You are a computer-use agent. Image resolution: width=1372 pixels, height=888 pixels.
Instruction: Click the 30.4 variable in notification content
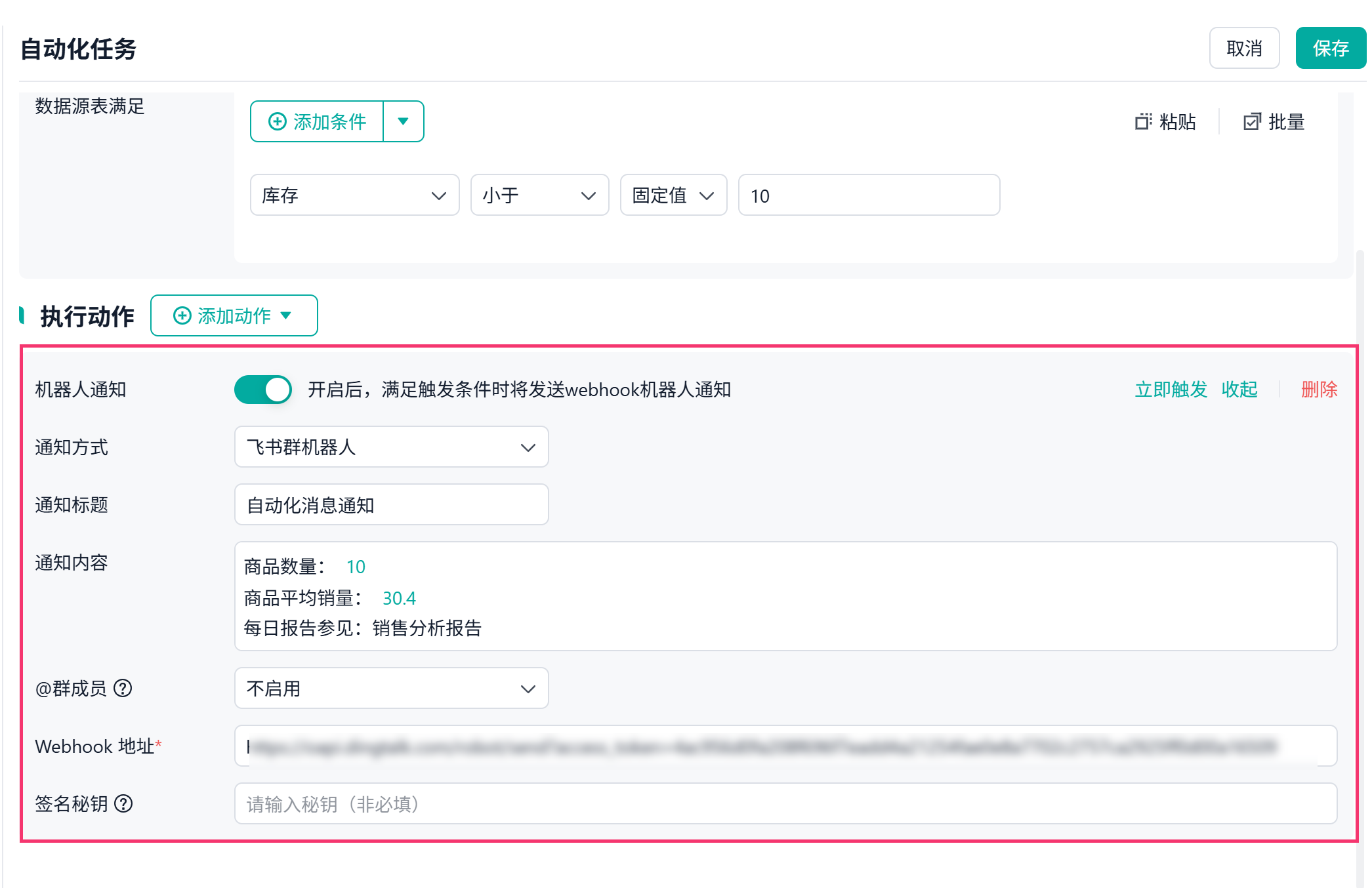(399, 598)
